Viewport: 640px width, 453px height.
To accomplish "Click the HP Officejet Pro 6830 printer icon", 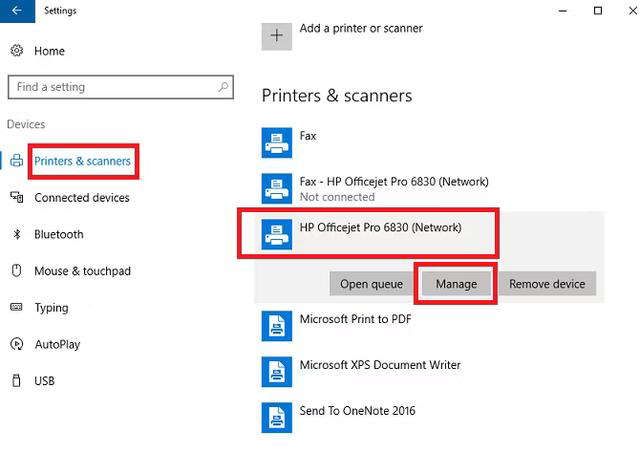I will click(x=277, y=234).
